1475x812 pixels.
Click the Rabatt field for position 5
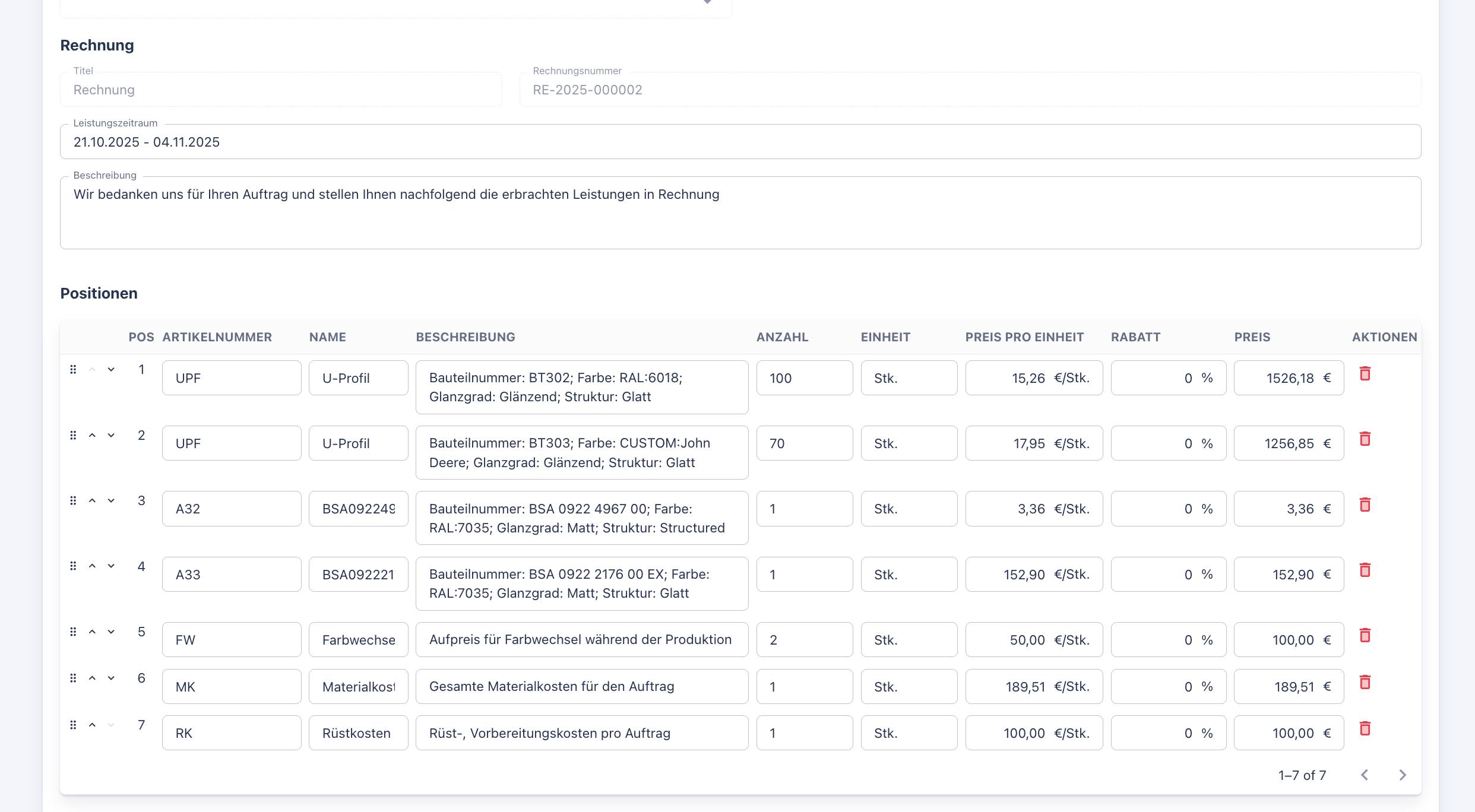pos(1167,640)
